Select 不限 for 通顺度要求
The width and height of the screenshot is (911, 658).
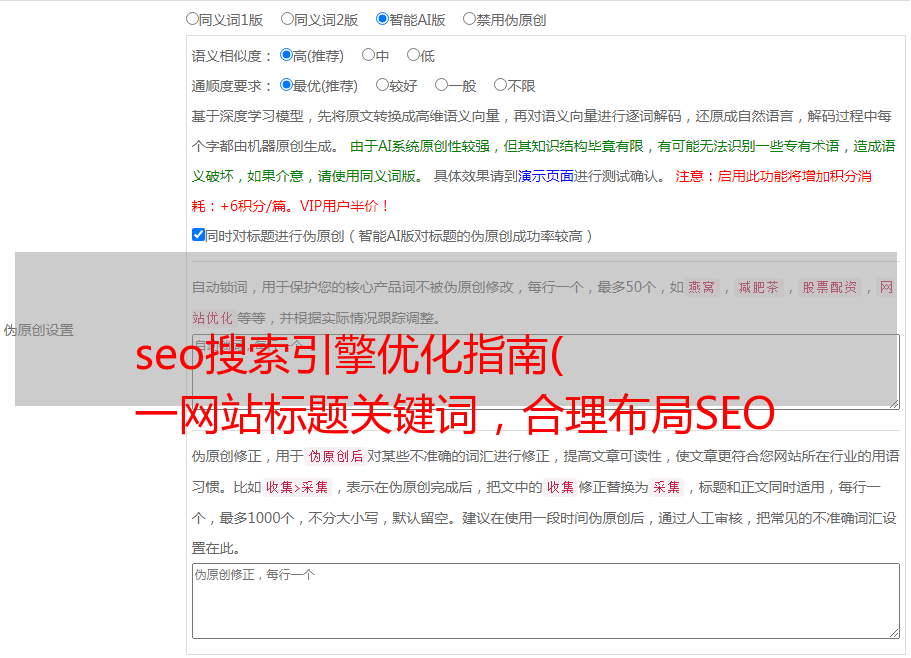tap(500, 86)
